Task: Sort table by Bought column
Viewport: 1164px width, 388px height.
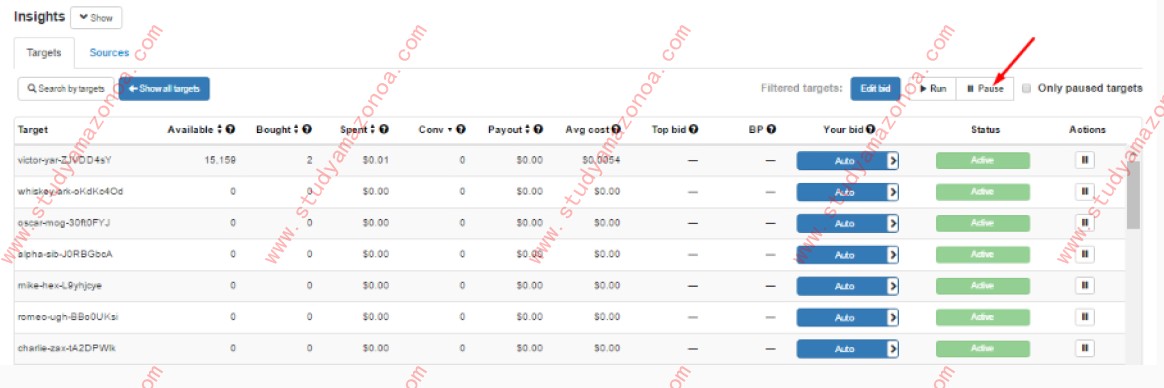Action: pos(278,129)
